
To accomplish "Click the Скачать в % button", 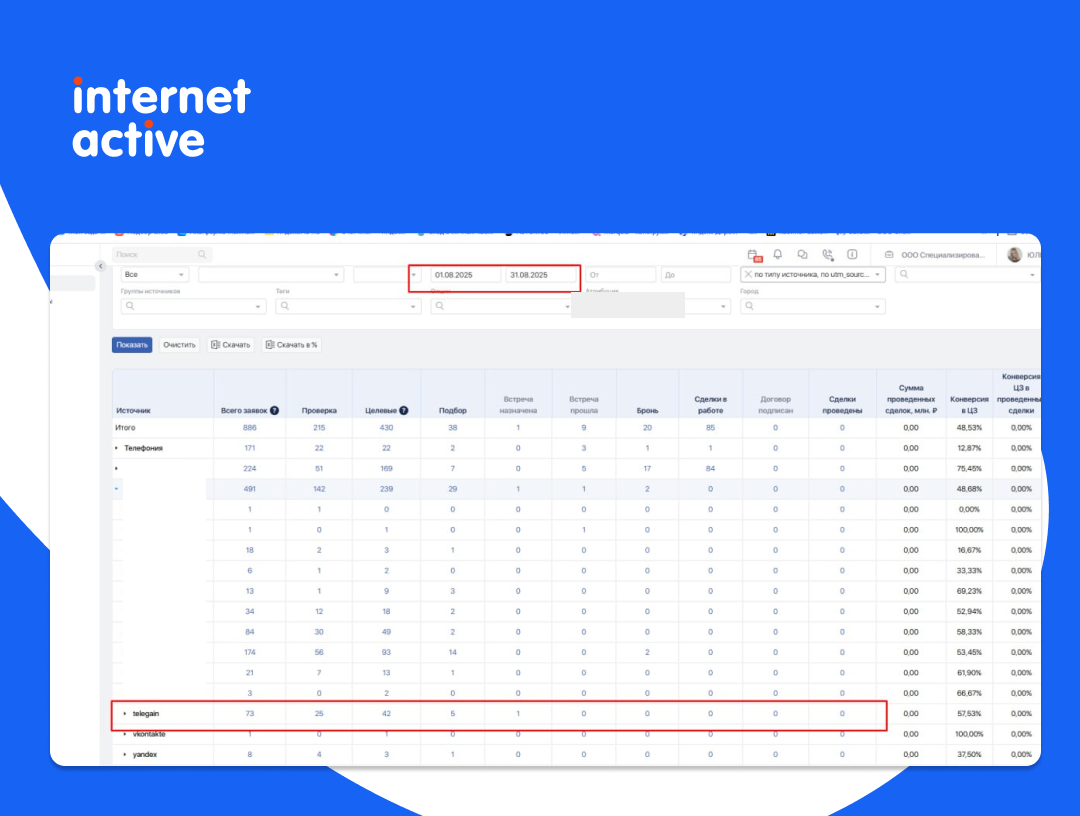I will [x=292, y=345].
